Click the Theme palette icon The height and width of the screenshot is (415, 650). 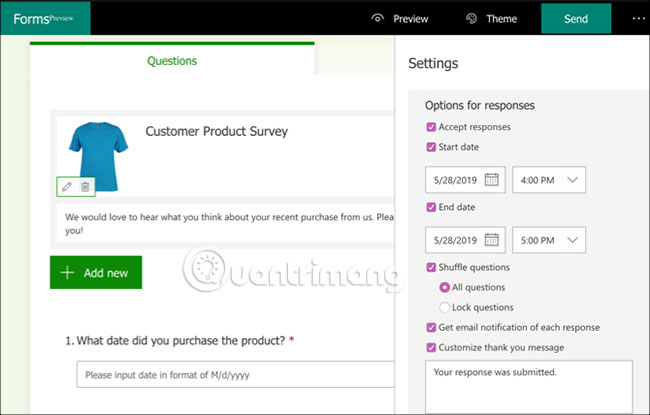[x=471, y=19]
